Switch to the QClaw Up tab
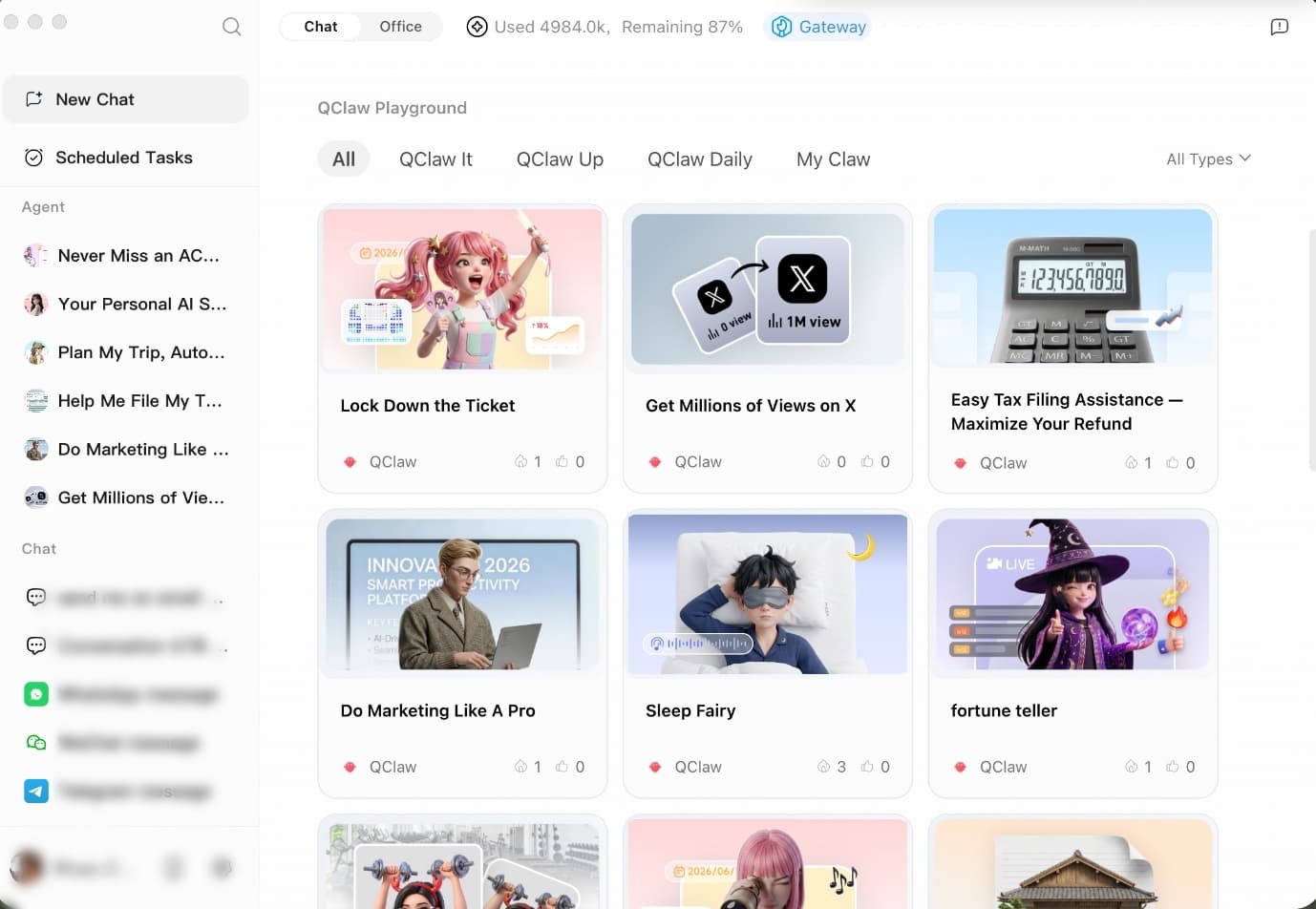The height and width of the screenshot is (909, 1316). pos(560,159)
